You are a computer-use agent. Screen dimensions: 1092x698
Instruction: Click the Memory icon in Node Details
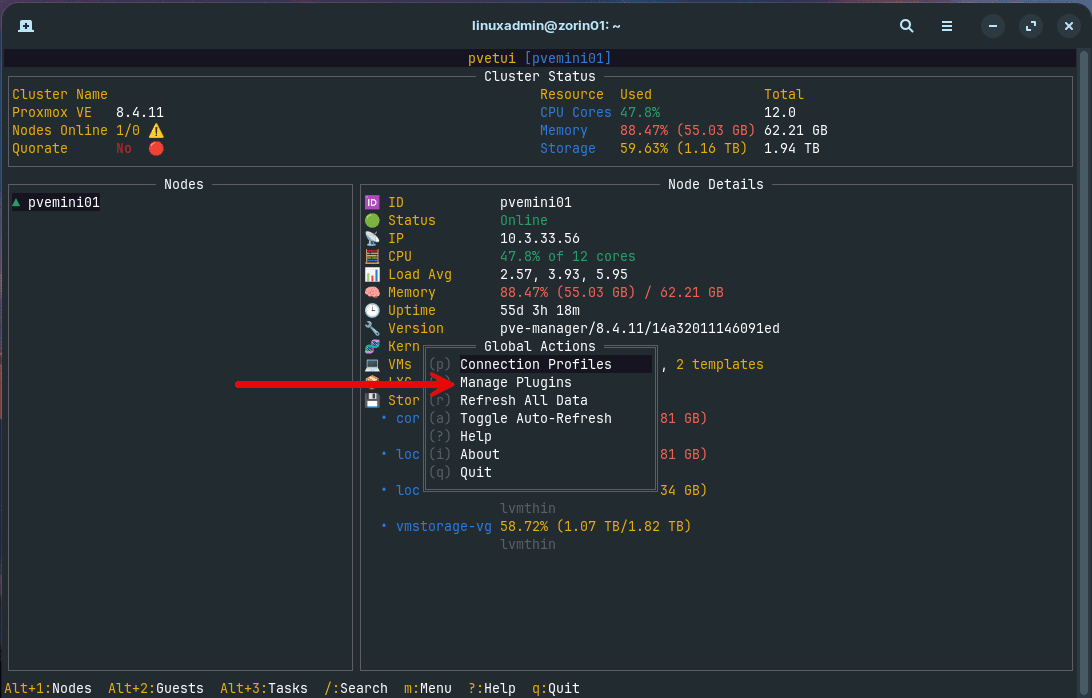[373, 292]
